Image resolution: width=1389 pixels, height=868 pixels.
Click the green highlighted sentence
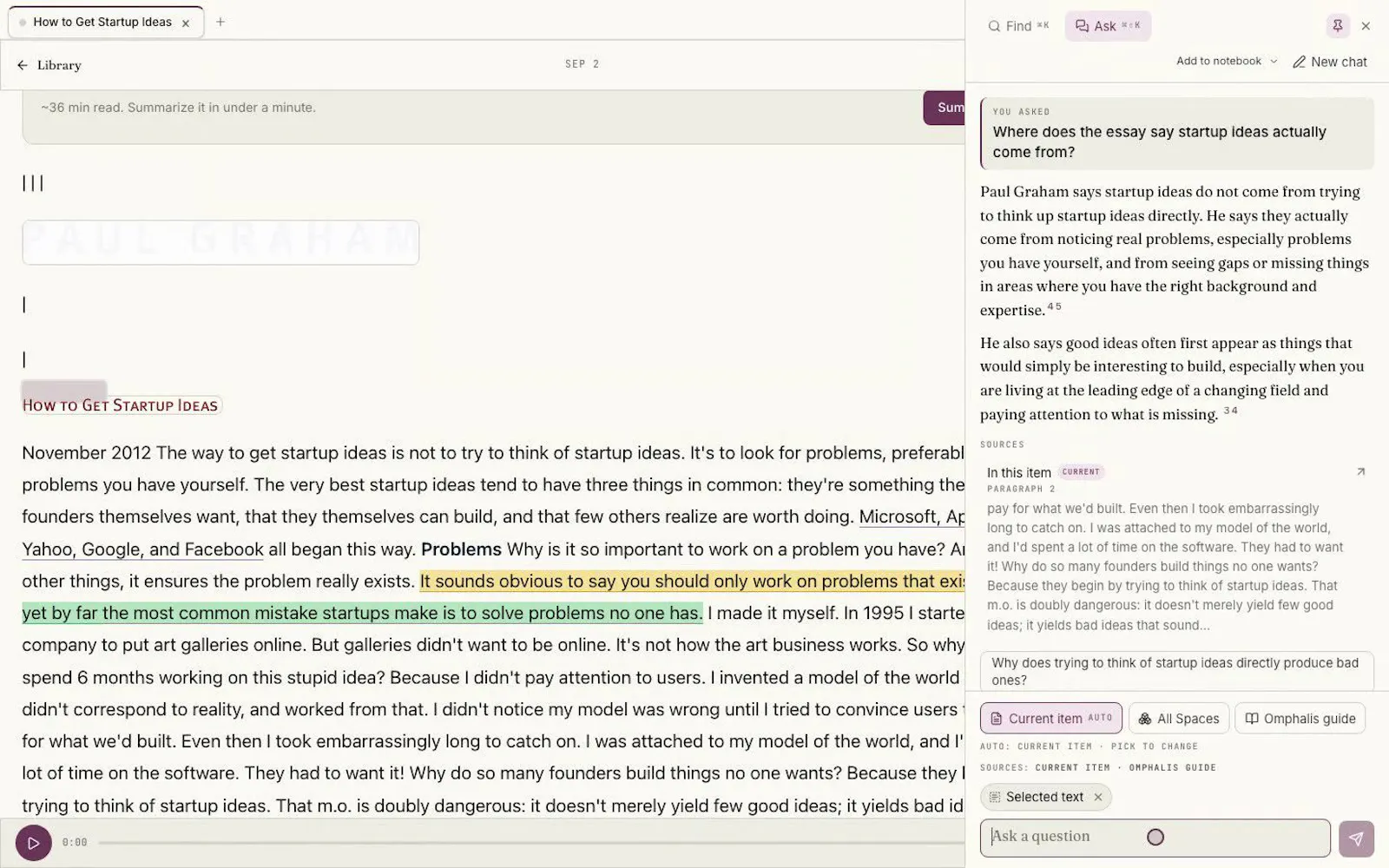pyautogui.click(x=362, y=613)
